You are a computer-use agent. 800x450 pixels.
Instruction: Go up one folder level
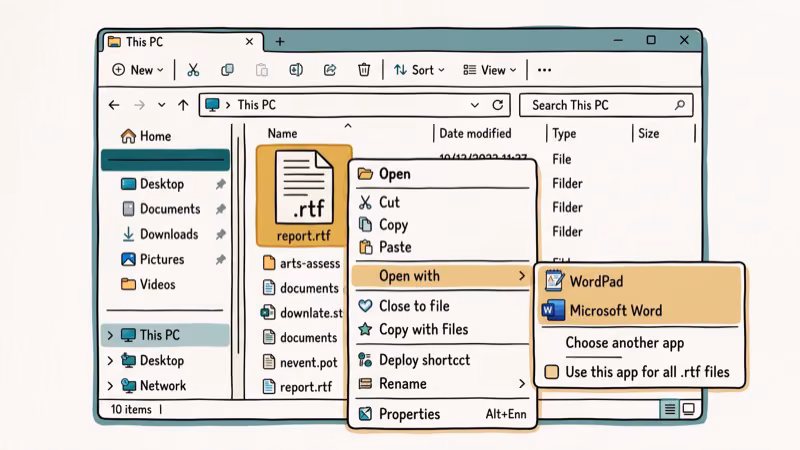coord(183,105)
